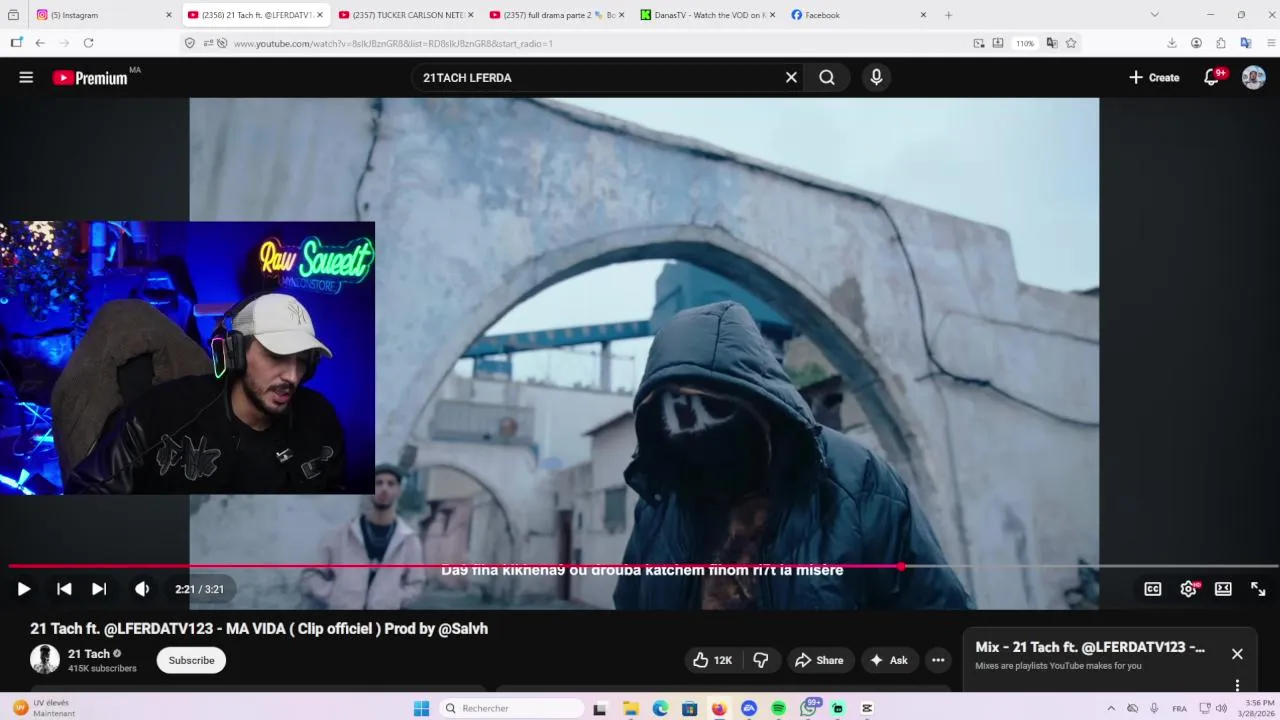
Task: Skip to previous video
Action: coord(64,589)
